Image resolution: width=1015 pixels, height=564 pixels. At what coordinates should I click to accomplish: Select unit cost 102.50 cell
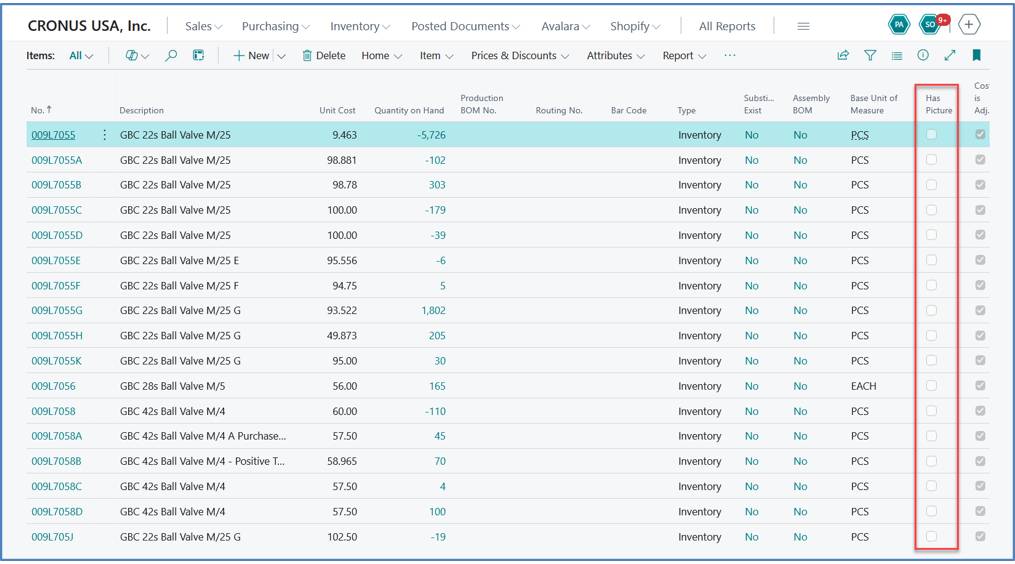pos(343,537)
